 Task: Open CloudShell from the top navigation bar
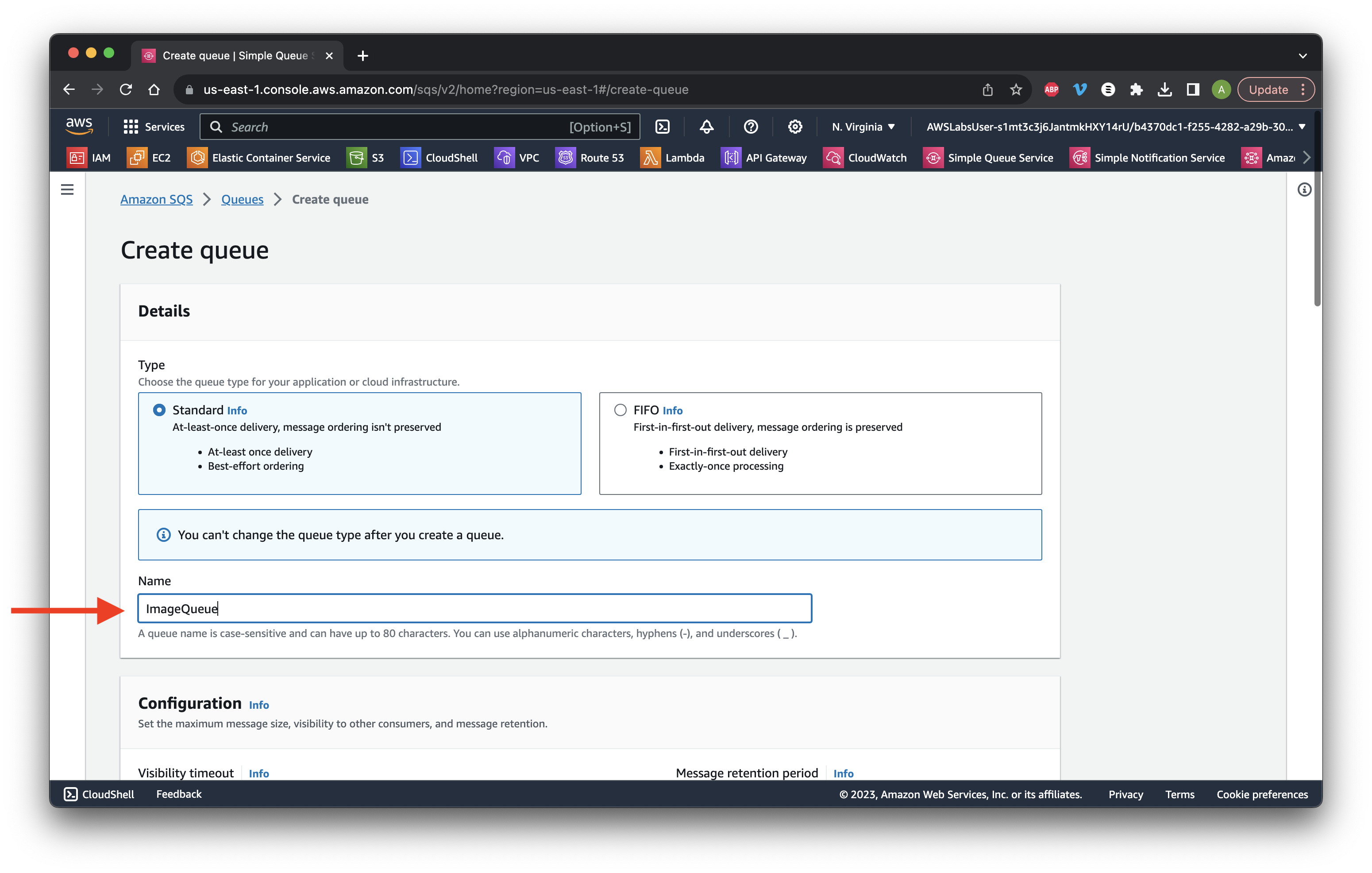662,127
